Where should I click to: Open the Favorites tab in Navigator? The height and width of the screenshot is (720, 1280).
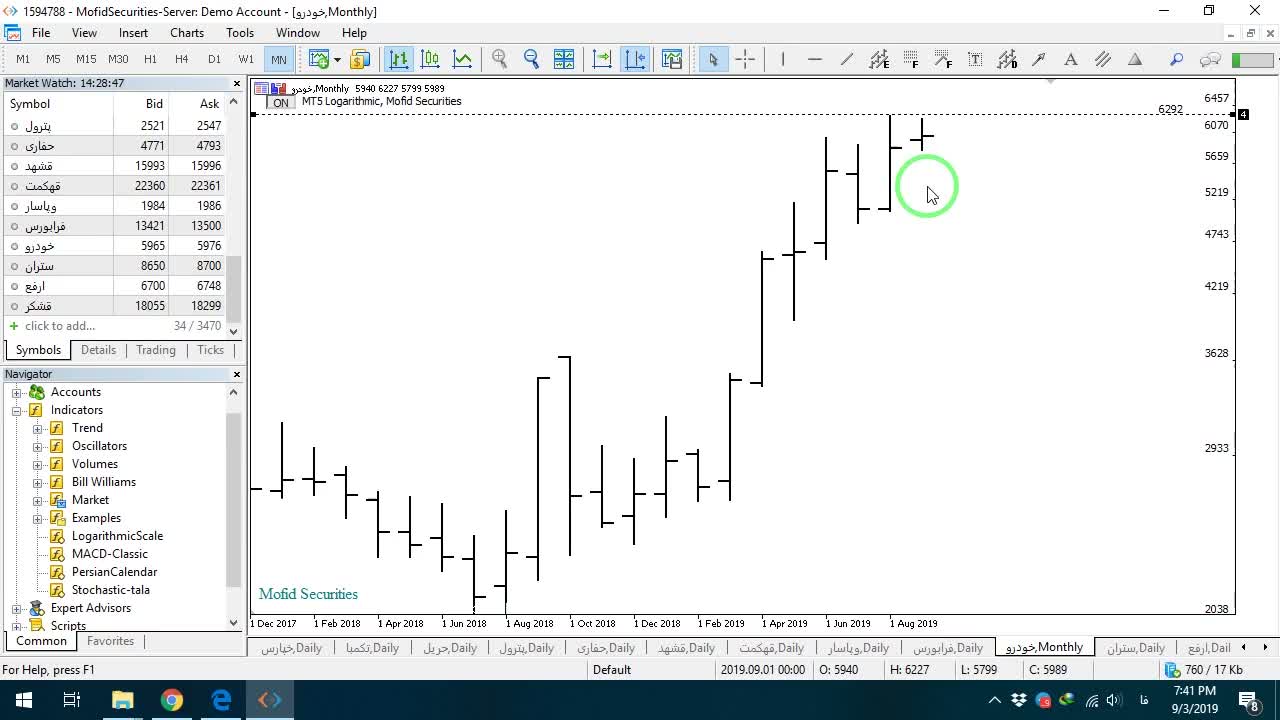click(x=110, y=641)
